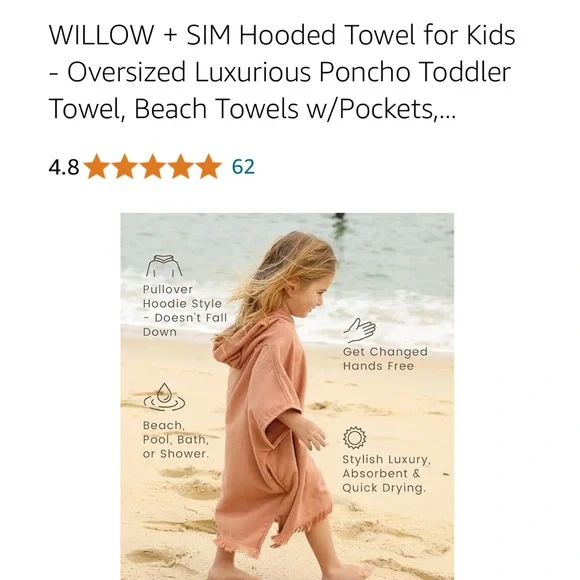Click the fourth orange rating star
Screen dimensions: 580x580
pos(181,166)
